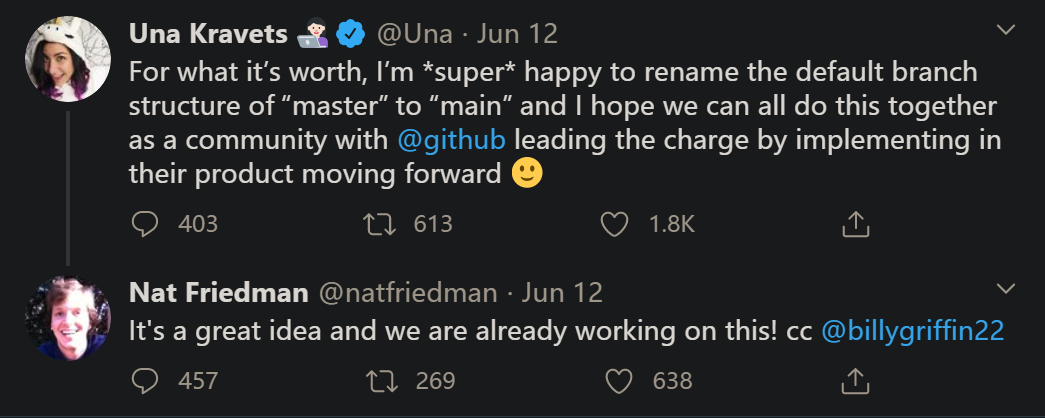Click Nat Friedman's avatar photo
Screen dimensions: 1045x418
pyautogui.click(x=67, y=316)
